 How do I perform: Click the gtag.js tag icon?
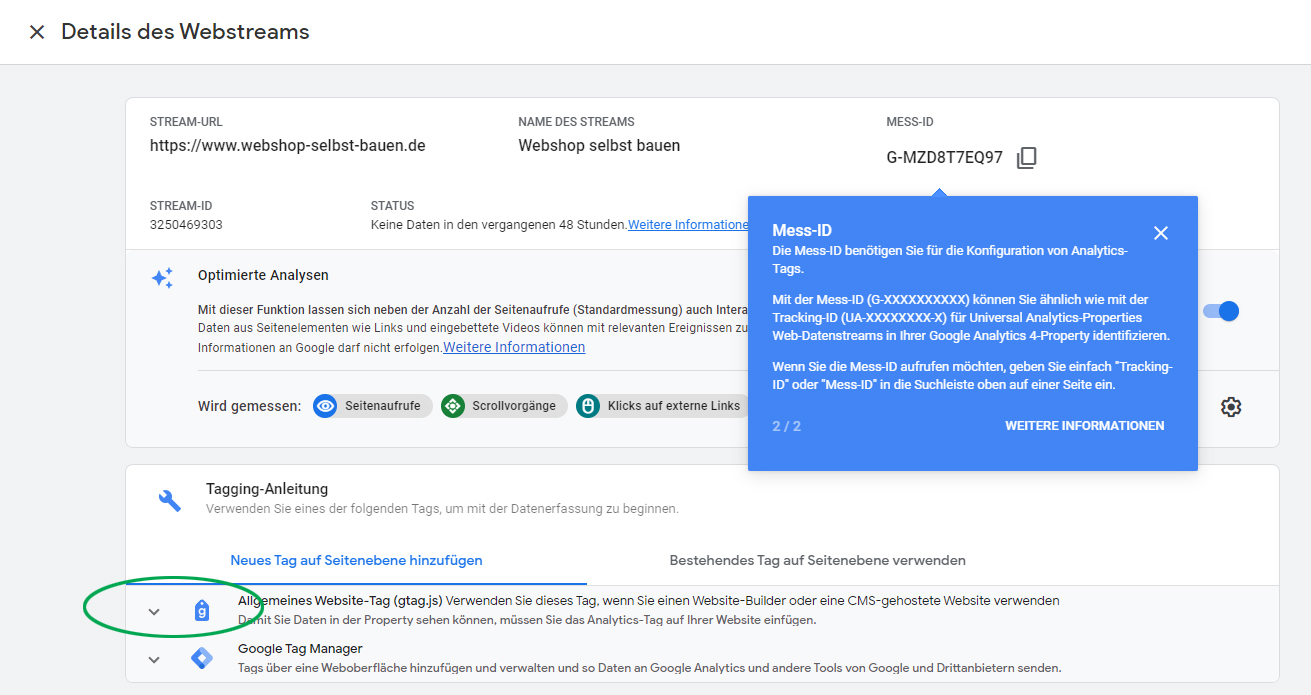tap(202, 610)
